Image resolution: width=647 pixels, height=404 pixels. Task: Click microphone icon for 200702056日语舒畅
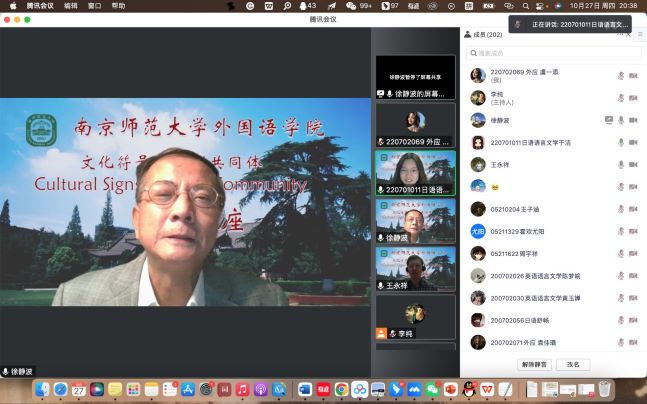click(621, 320)
